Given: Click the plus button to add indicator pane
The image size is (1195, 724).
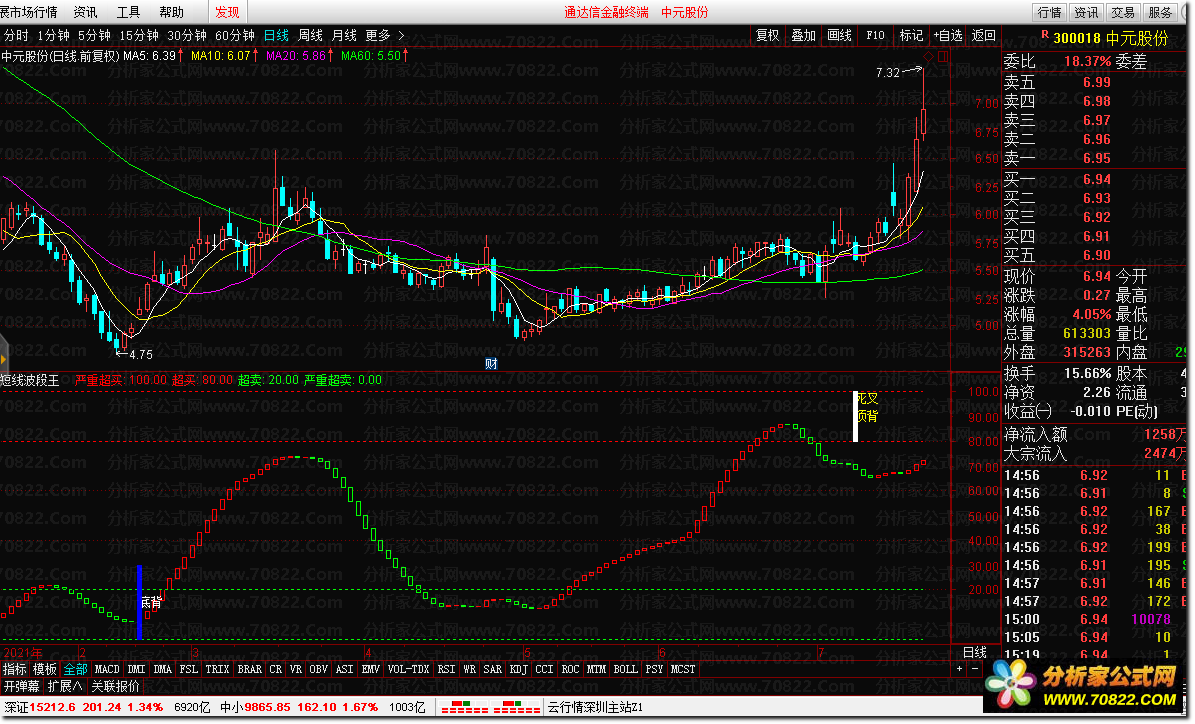Looking at the screenshot, I should 960,669.
